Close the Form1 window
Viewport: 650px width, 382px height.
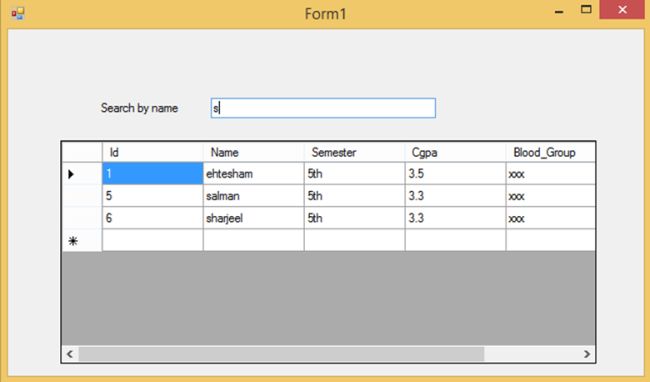pyautogui.click(x=622, y=10)
